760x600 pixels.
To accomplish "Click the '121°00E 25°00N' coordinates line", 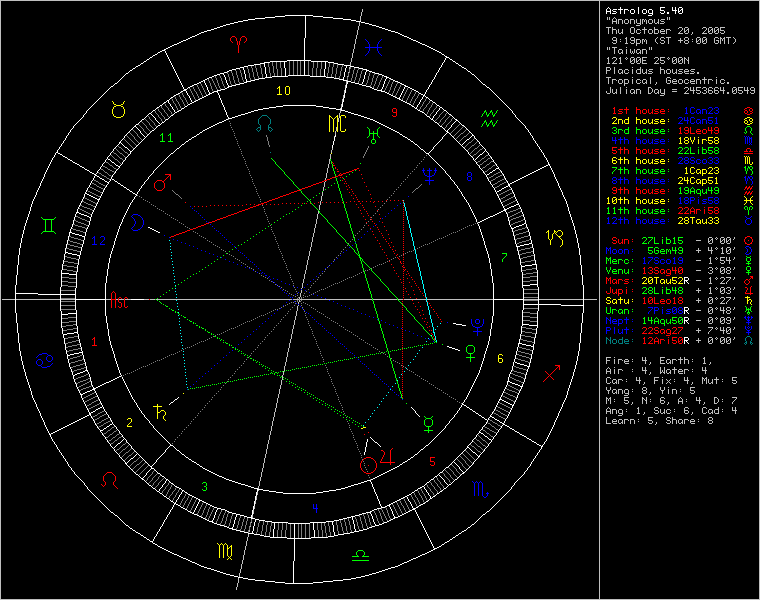I will click(x=647, y=61).
